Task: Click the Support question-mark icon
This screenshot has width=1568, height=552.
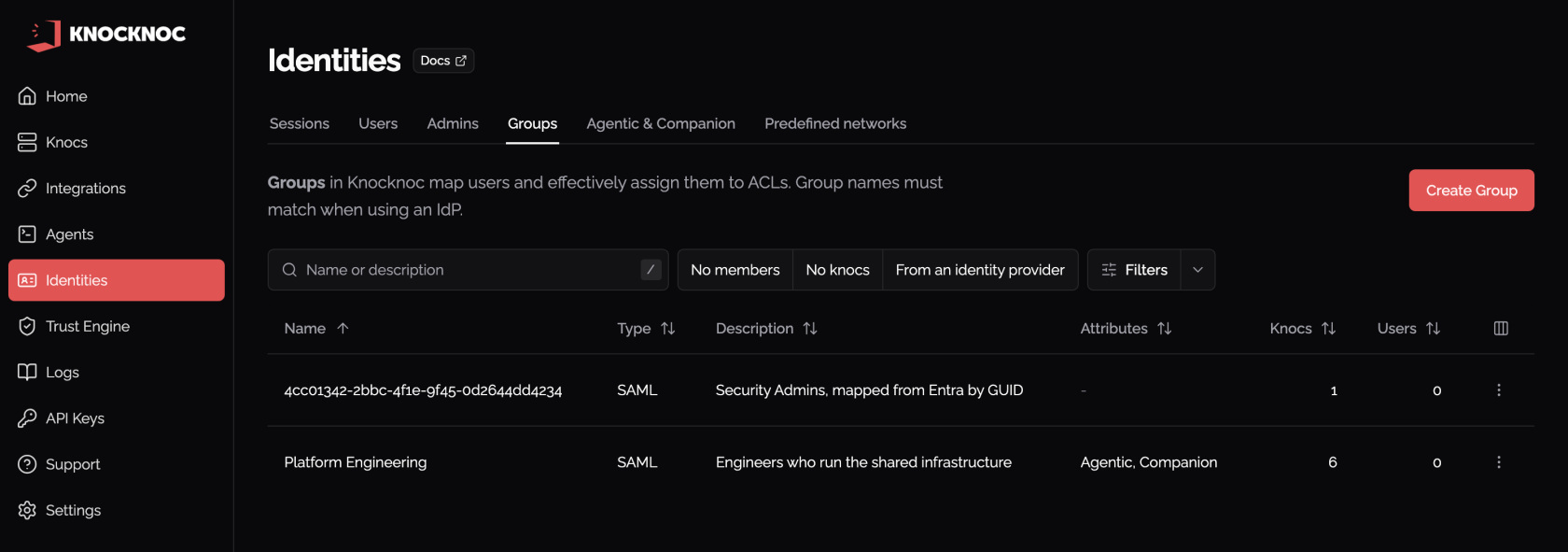Action: click(27, 464)
